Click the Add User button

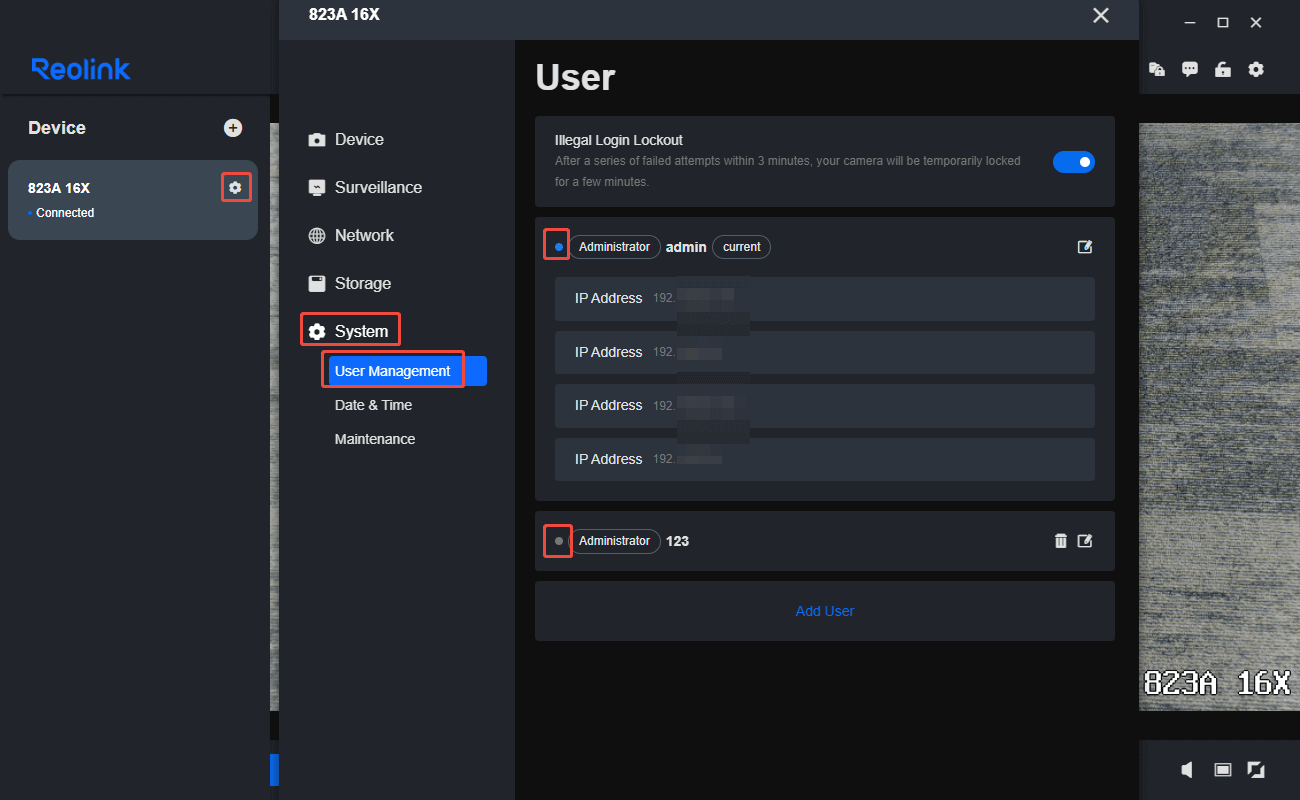824,610
